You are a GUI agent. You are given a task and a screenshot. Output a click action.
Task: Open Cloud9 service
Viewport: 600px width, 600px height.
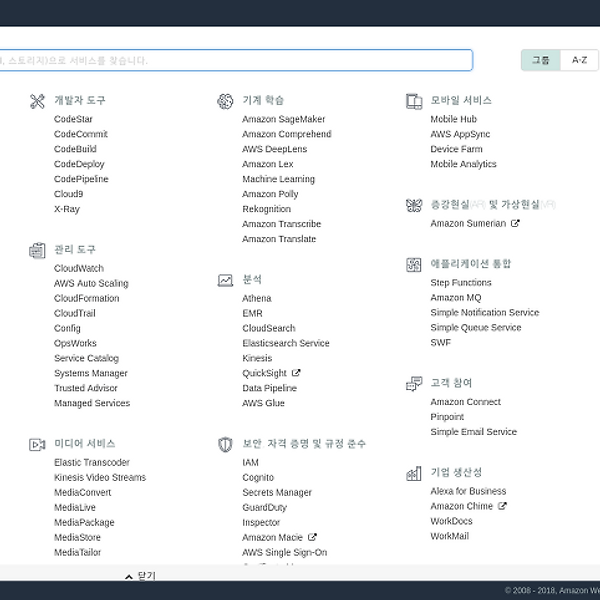pos(68,194)
